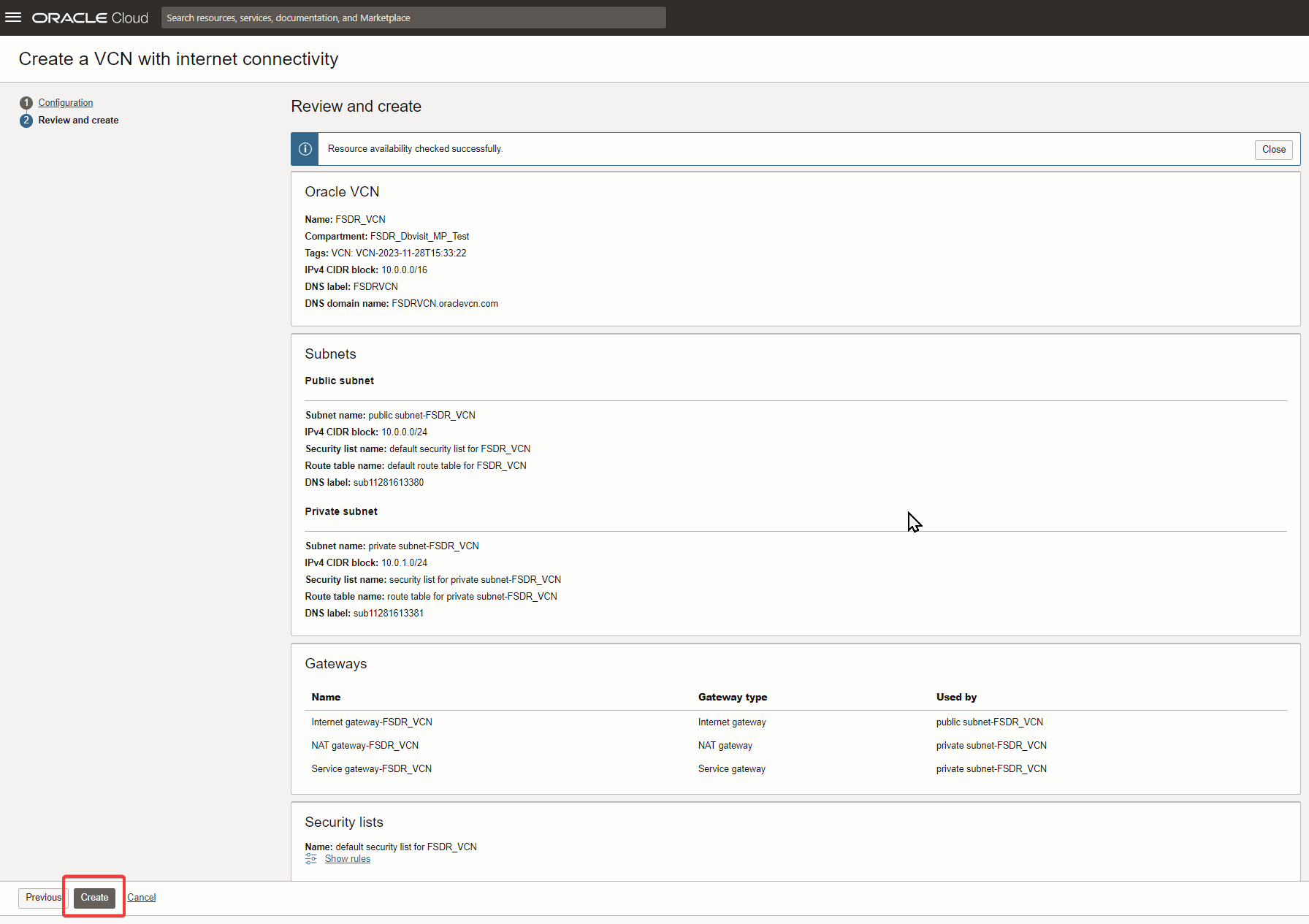Click the info icon in availability banner

pyautogui.click(x=305, y=149)
